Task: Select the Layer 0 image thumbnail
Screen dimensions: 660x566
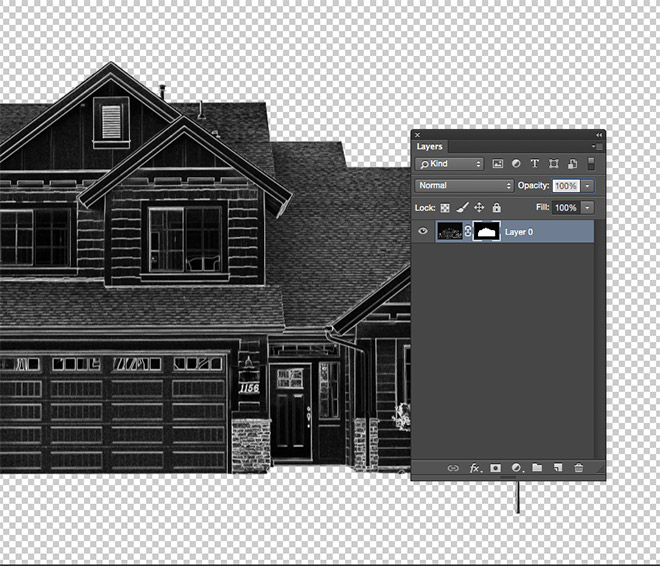Action: 450,231
